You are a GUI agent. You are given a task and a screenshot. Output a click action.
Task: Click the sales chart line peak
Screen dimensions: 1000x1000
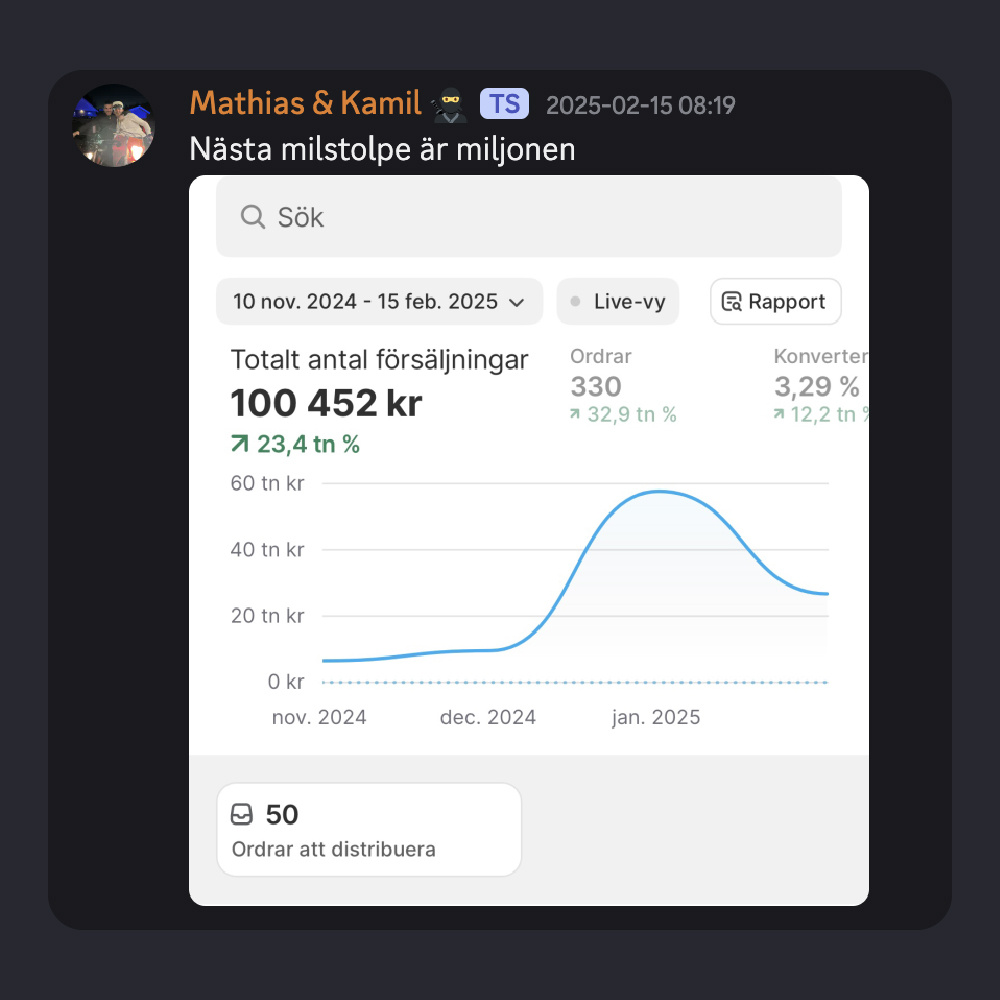pyautogui.click(x=658, y=491)
